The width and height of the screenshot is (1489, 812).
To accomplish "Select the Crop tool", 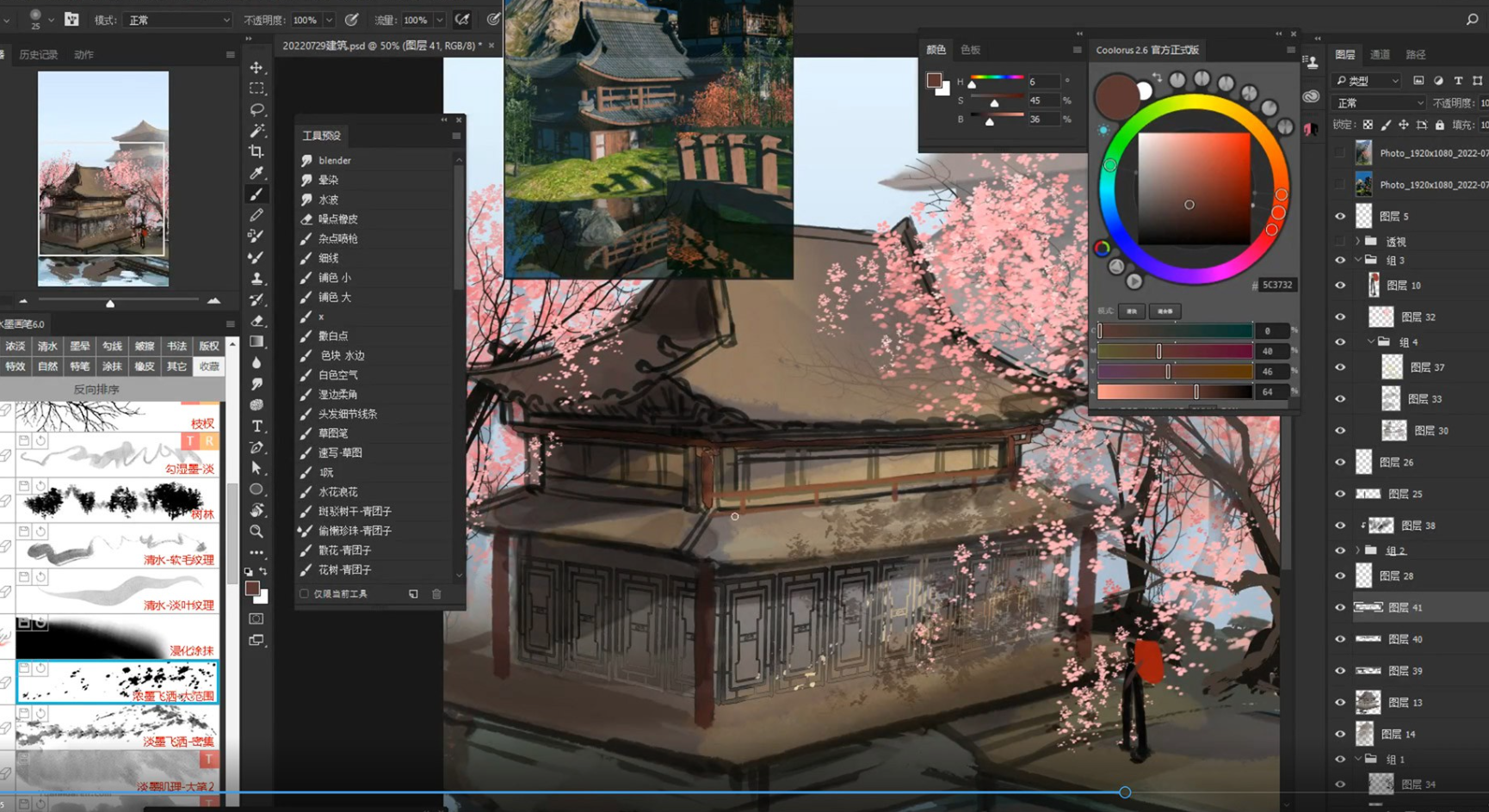I will click(x=256, y=151).
